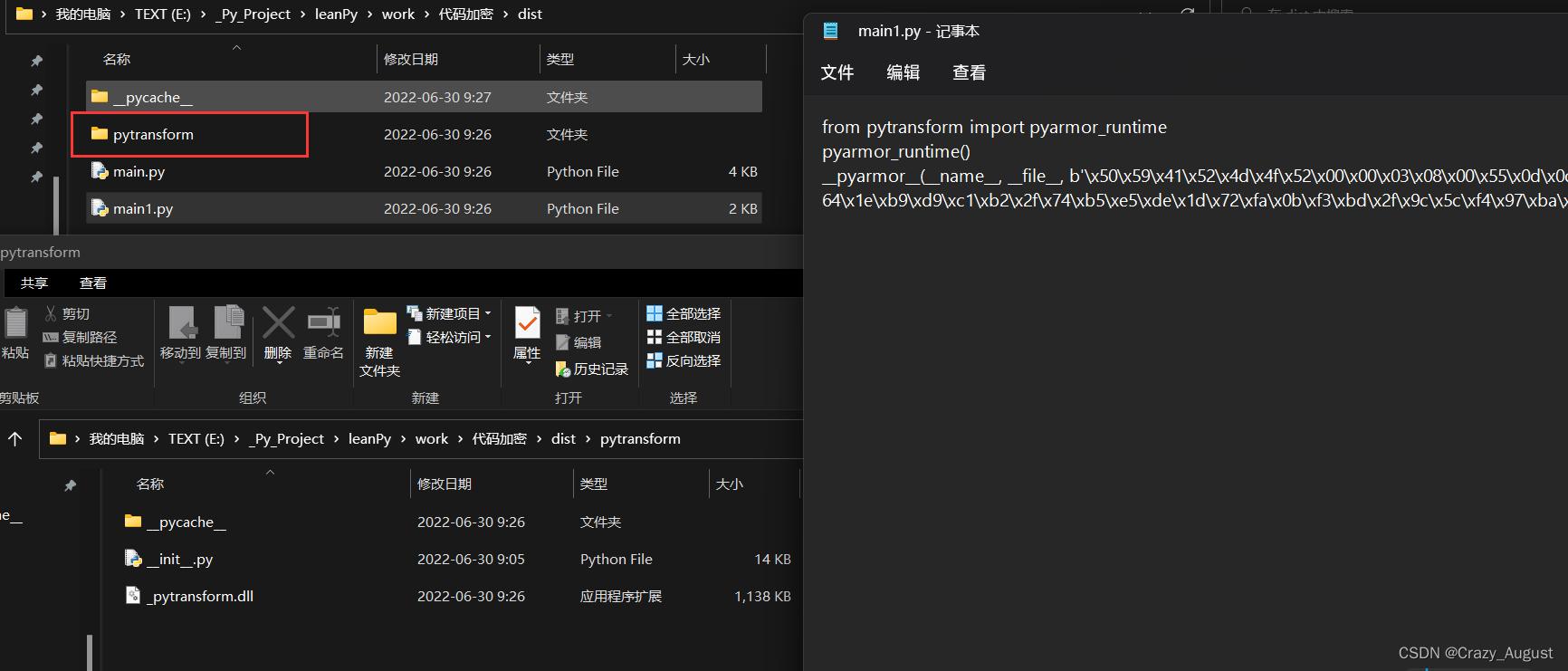Click the 历史记录 history command
1568x671 pixels.
[592, 369]
